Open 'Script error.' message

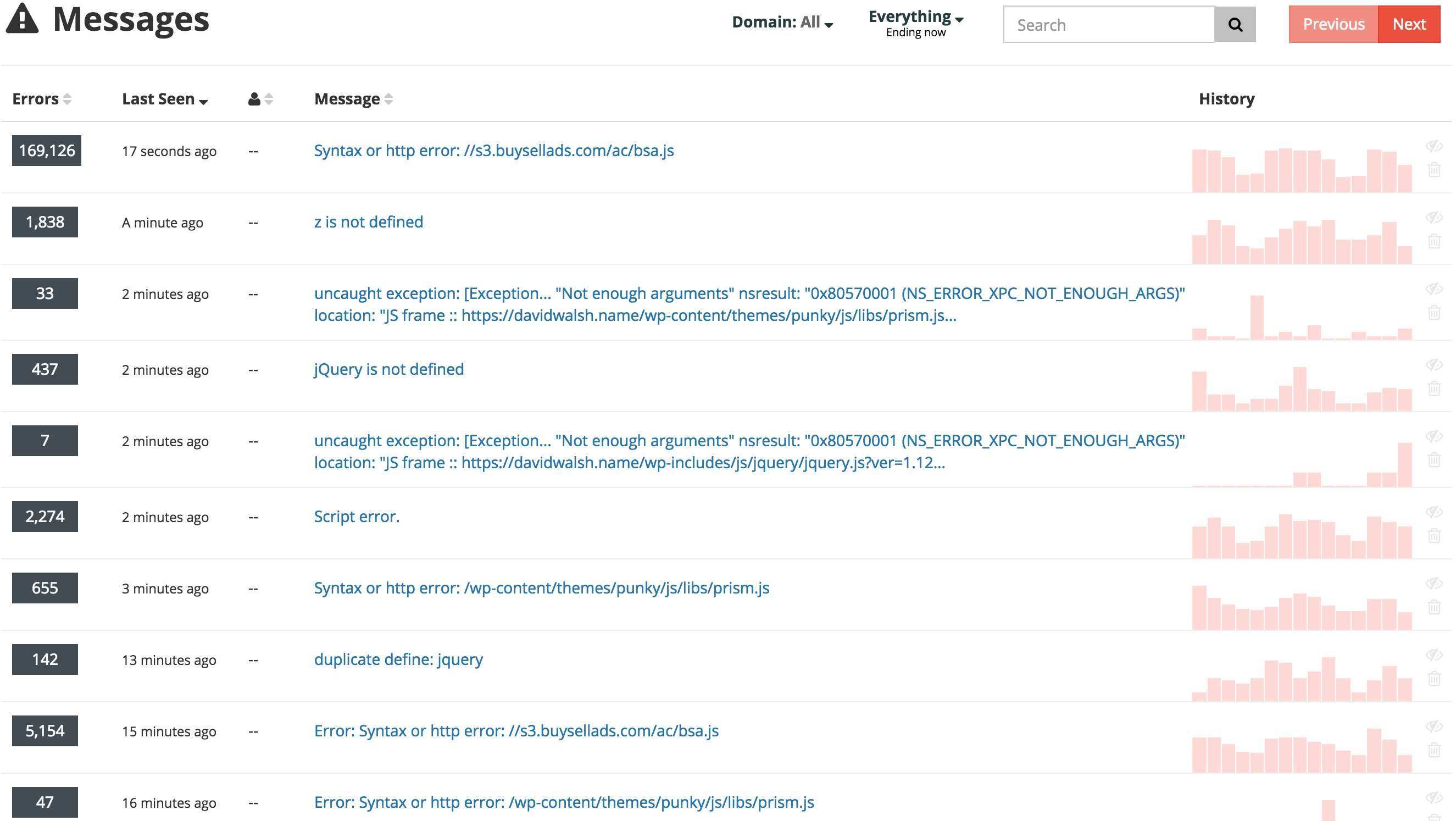[357, 516]
